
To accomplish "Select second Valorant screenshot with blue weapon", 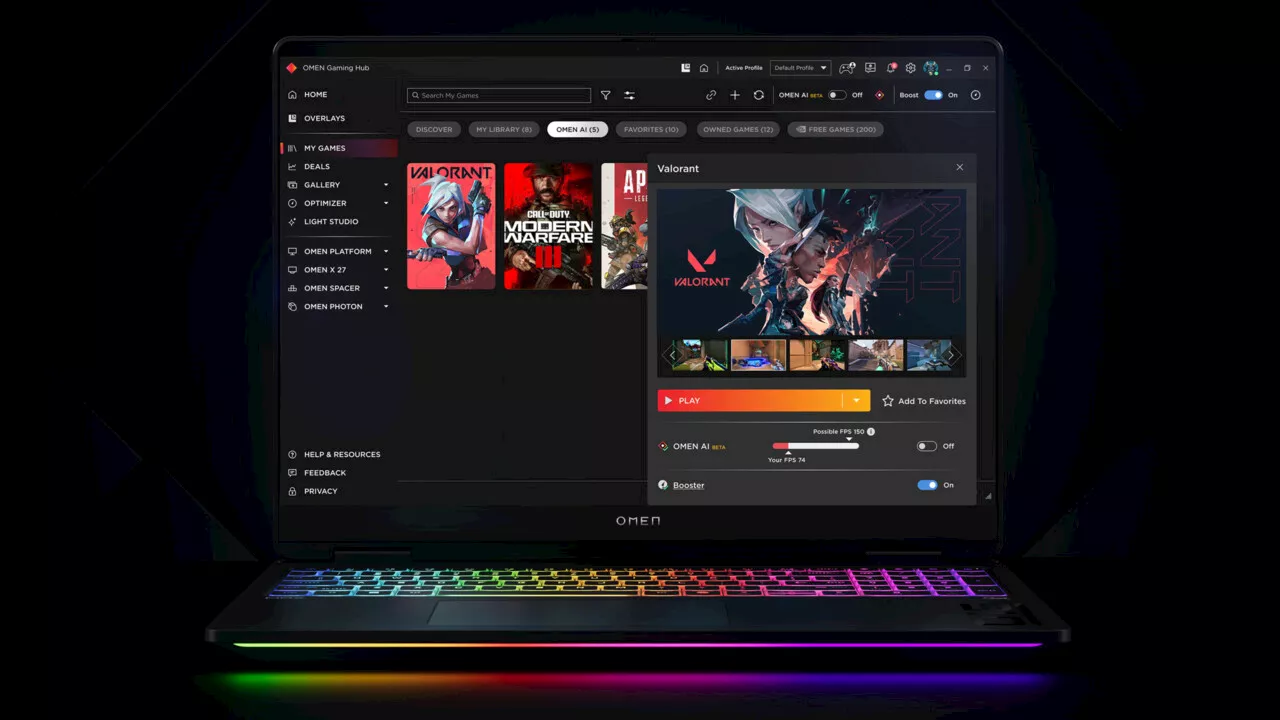I will pos(758,355).
